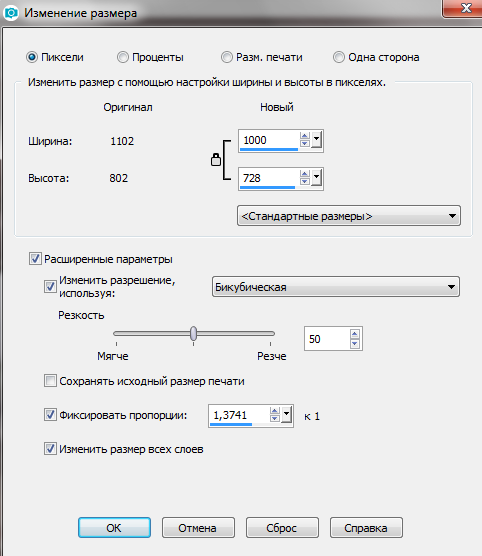Close the Изменение размера dialog
Viewport: 482px width, 556px height.
click(x=463, y=8)
